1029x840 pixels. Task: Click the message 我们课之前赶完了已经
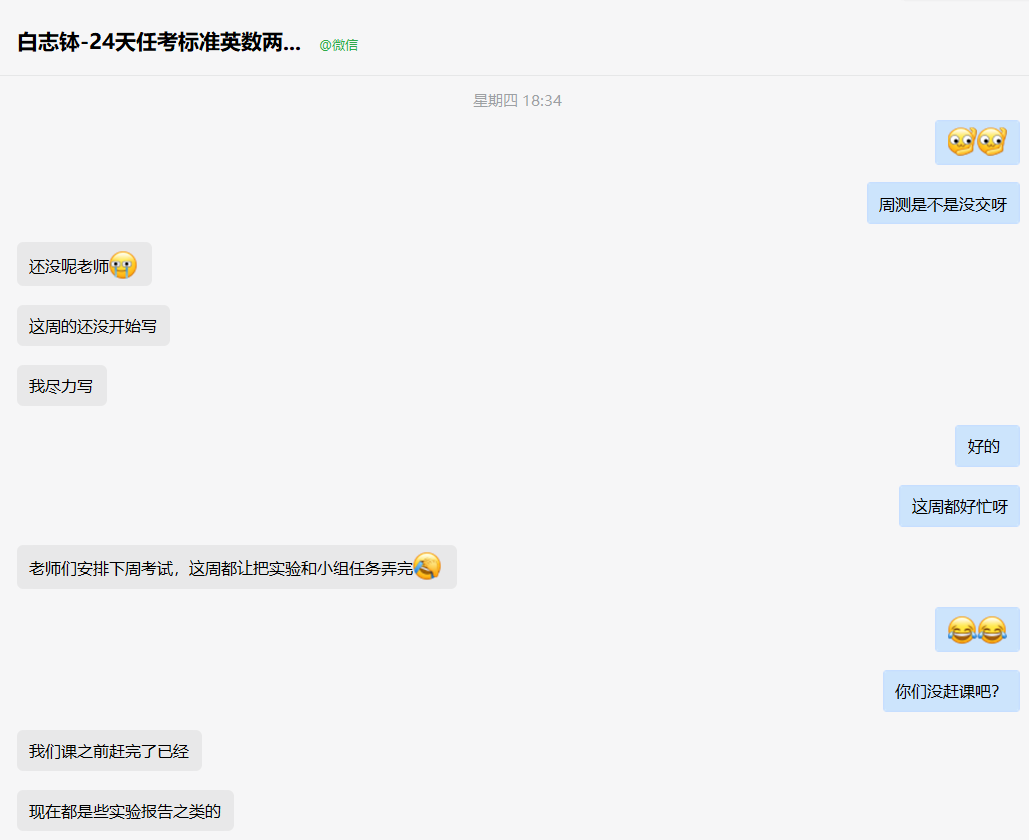[x=109, y=750]
